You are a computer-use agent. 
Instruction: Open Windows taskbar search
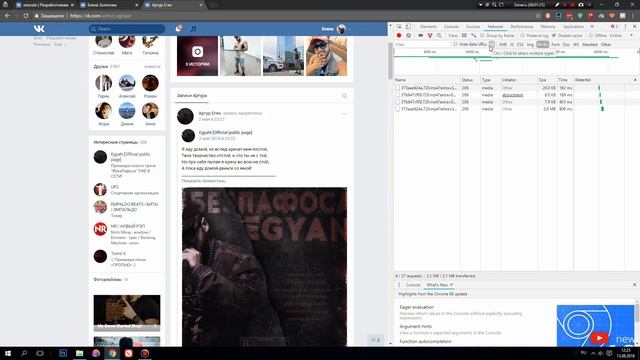pos(24,353)
